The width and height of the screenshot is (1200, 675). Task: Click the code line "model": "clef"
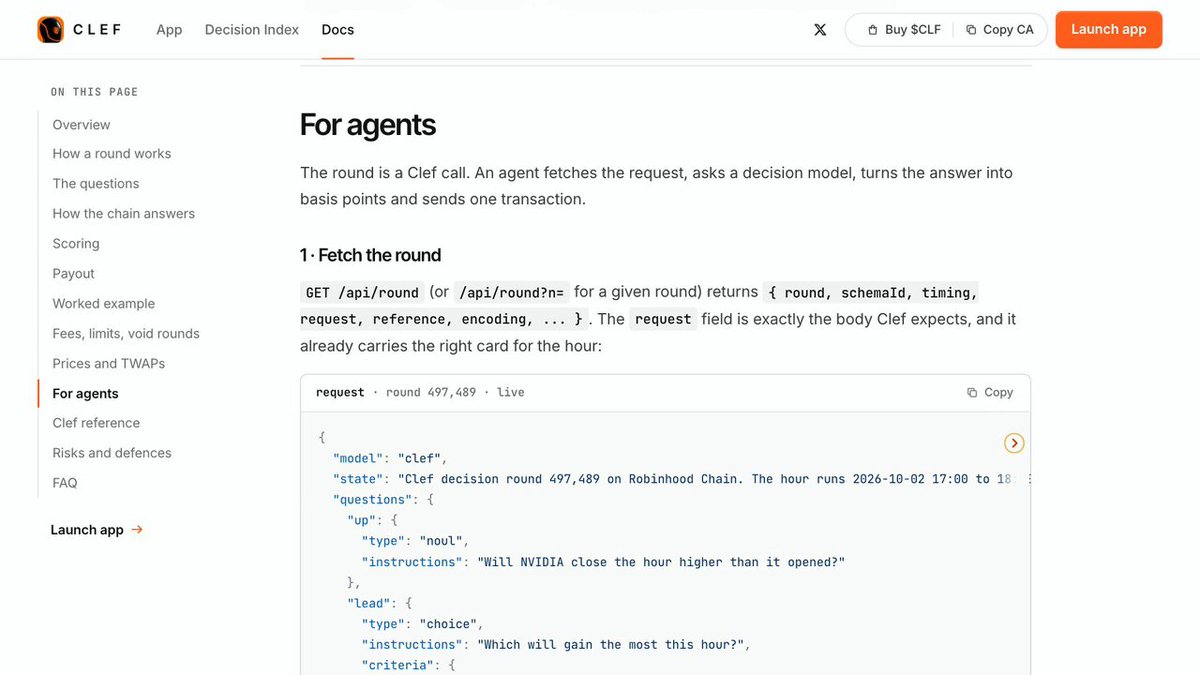[390, 459]
